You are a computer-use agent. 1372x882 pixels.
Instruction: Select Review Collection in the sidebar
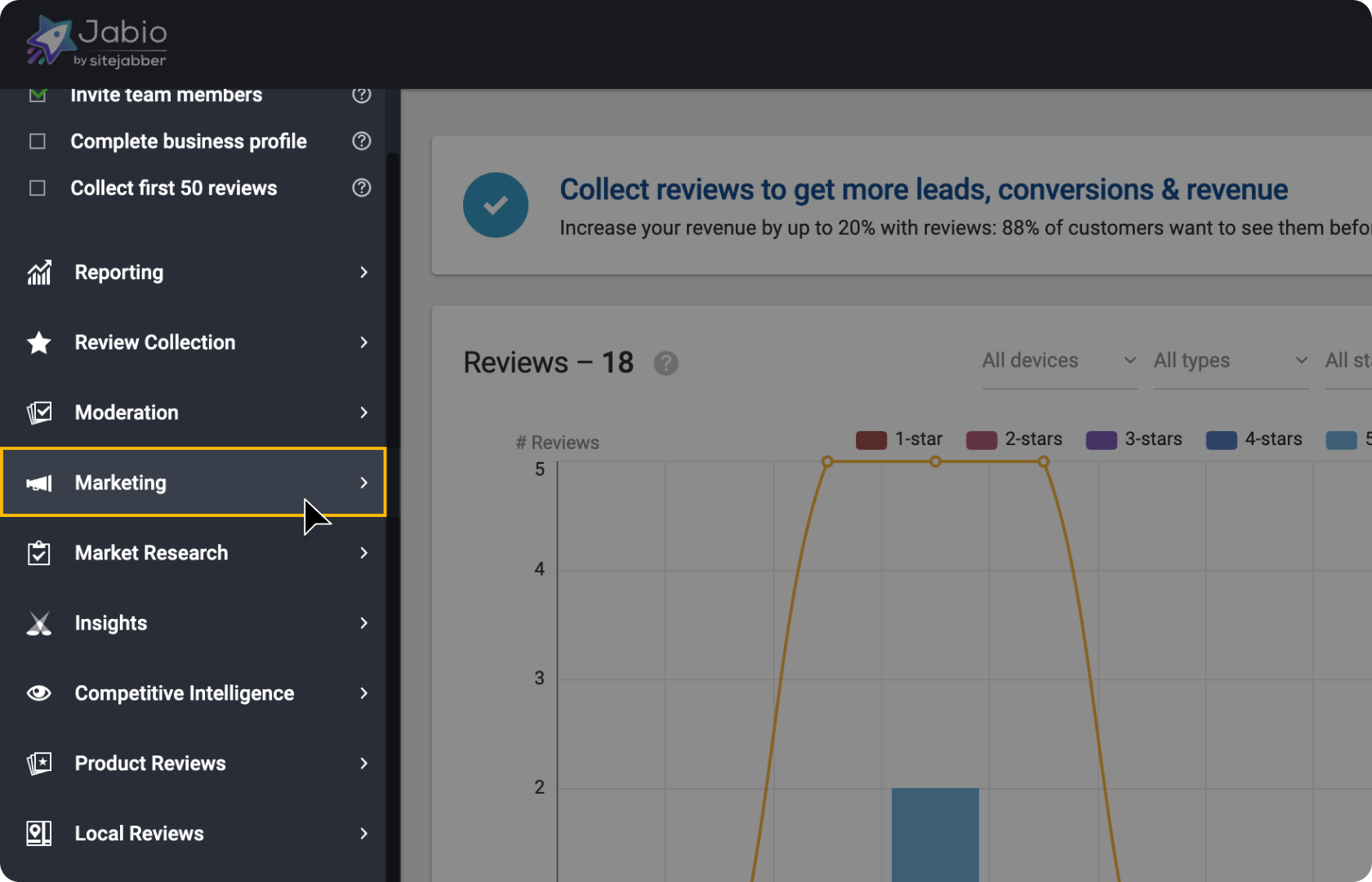pyautogui.click(x=155, y=343)
